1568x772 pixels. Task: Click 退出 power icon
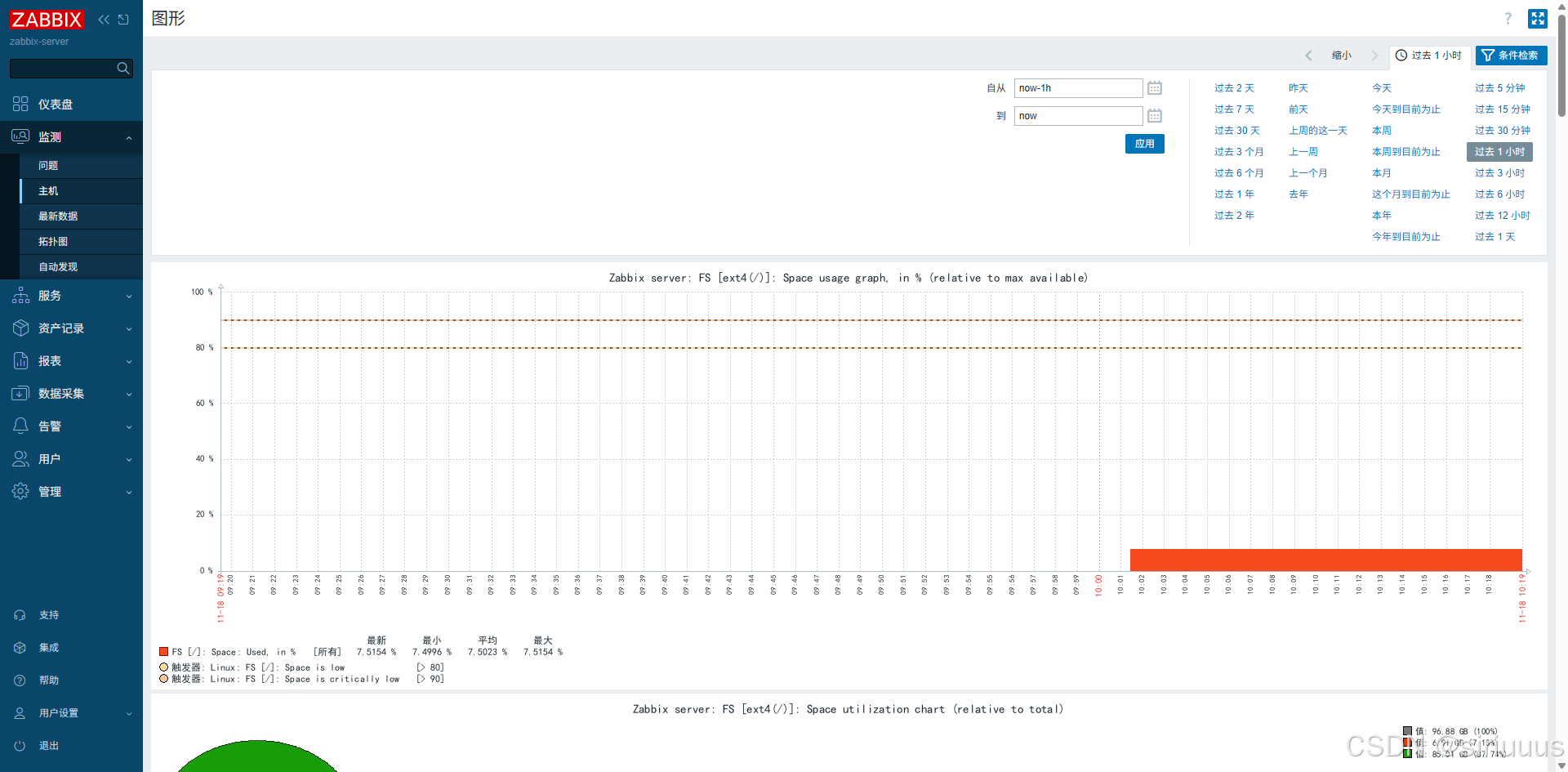pyautogui.click(x=20, y=746)
